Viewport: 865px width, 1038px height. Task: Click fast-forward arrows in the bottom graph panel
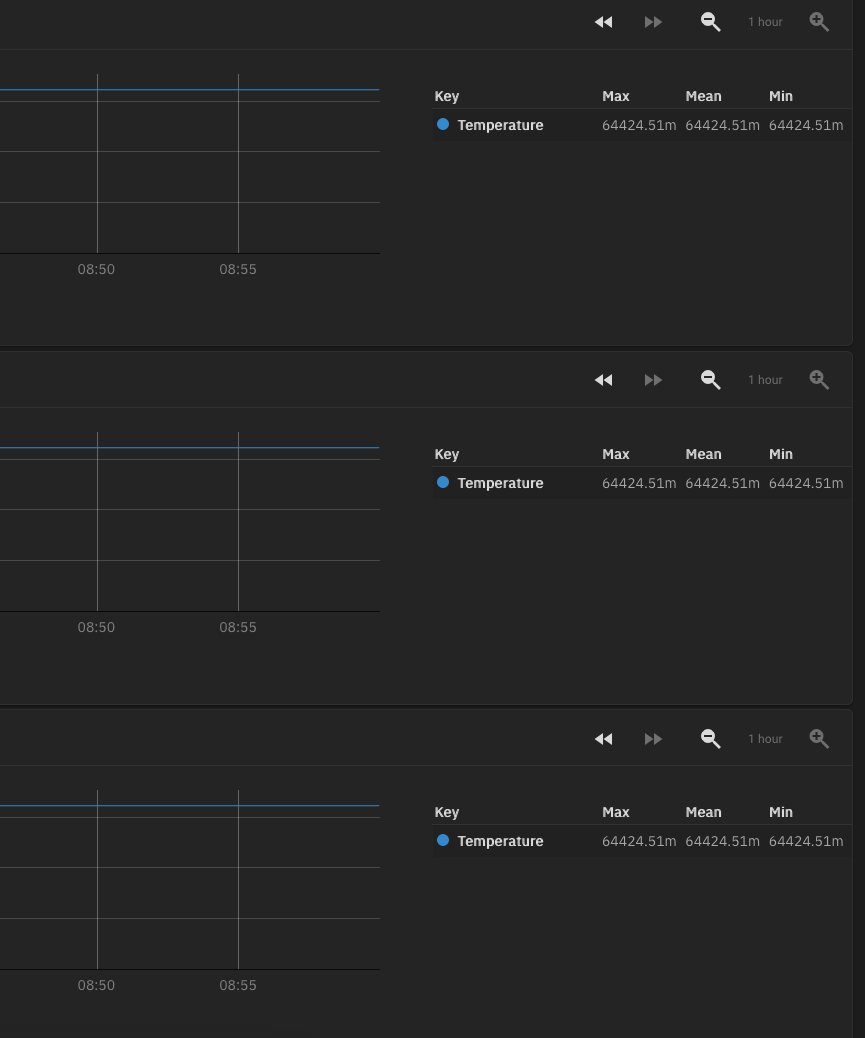pyautogui.click(x=653, y=739)
